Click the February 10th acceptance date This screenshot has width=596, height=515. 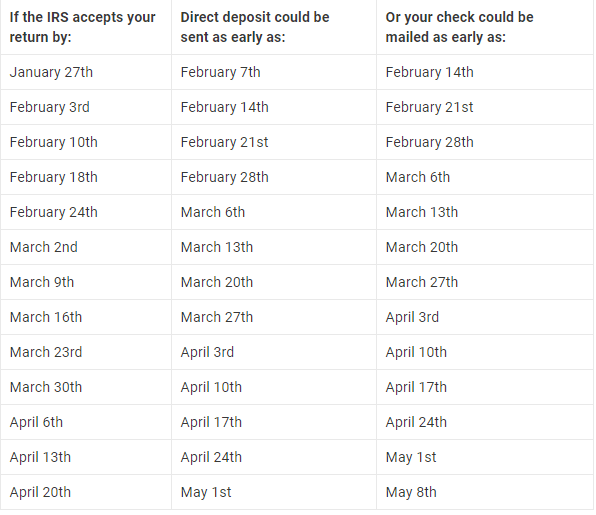point(54,142)
